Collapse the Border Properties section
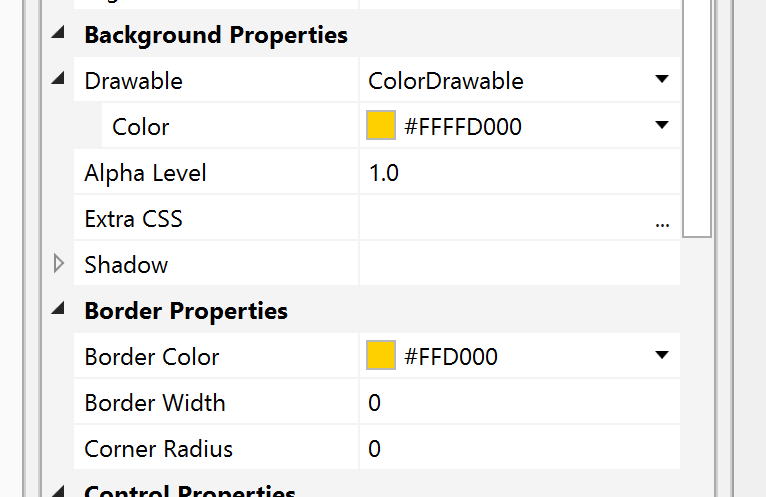The width and height of the screenshot is (766, 497). 58,311
